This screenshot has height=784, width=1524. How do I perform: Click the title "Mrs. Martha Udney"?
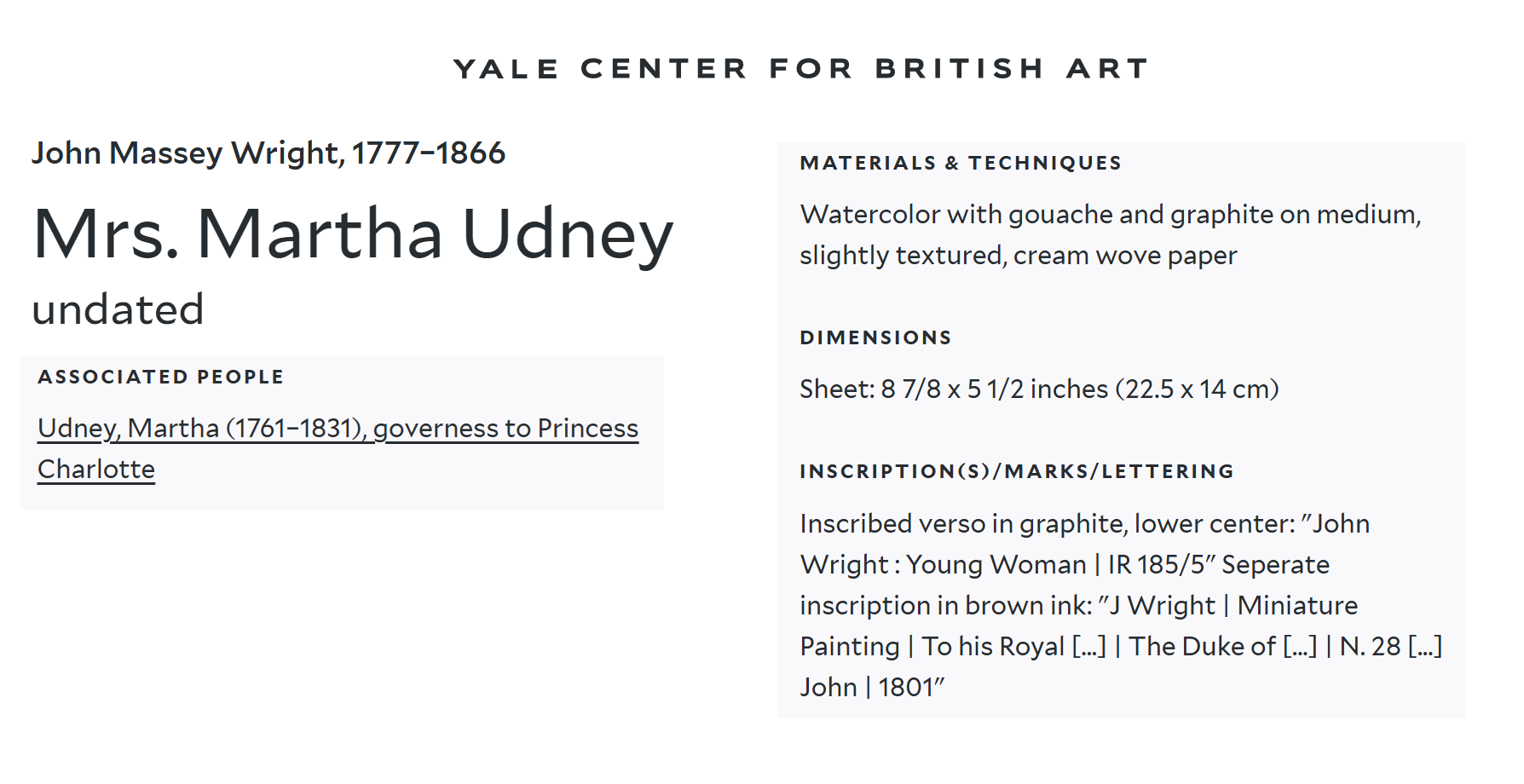[353, 233]
